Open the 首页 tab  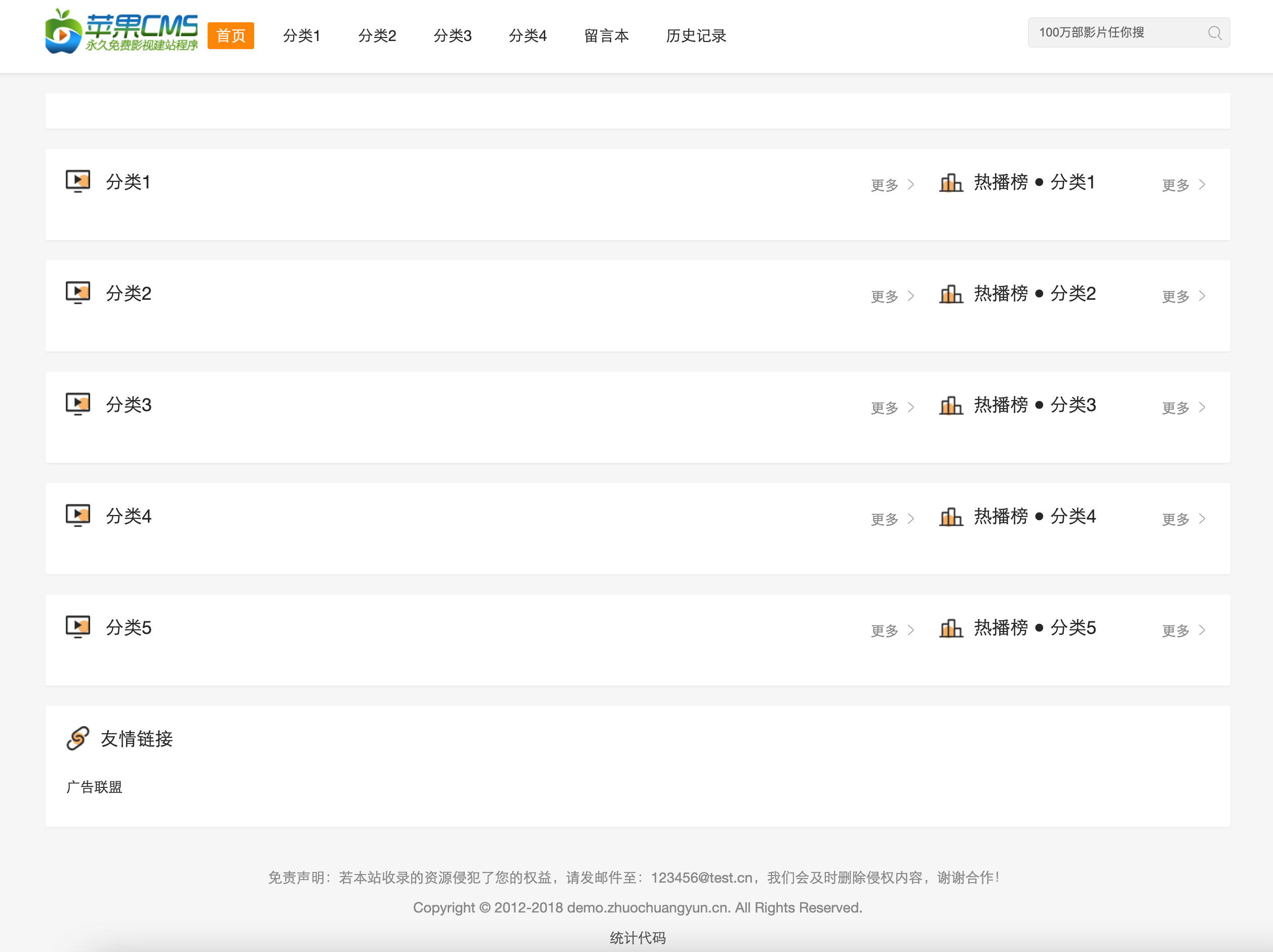point(231,35)
